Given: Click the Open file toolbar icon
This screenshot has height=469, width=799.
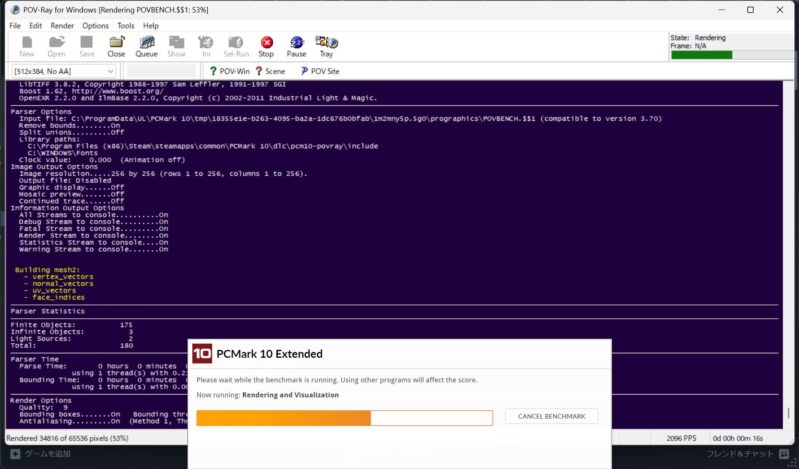Looking at the screenshot, I should coord(56,46).
